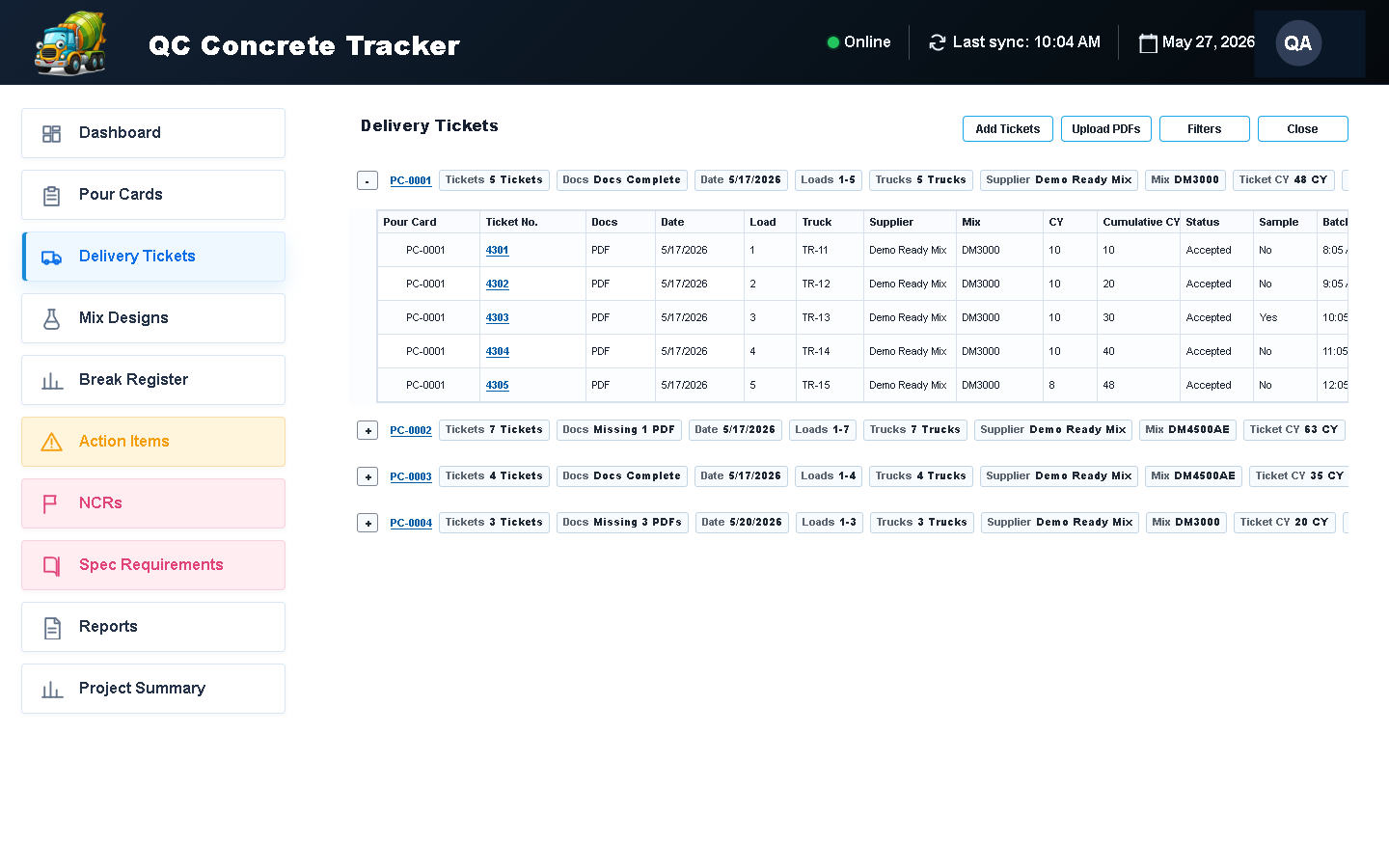Open pour card link PC-0001
Screen dimensions: 1389x868
[x=411, y=180]
